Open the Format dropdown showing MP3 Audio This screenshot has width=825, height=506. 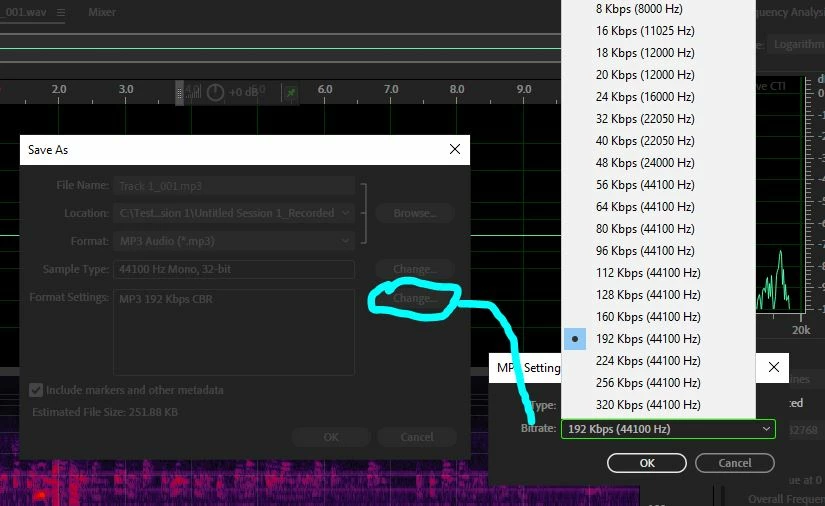[x=234, y=241]
